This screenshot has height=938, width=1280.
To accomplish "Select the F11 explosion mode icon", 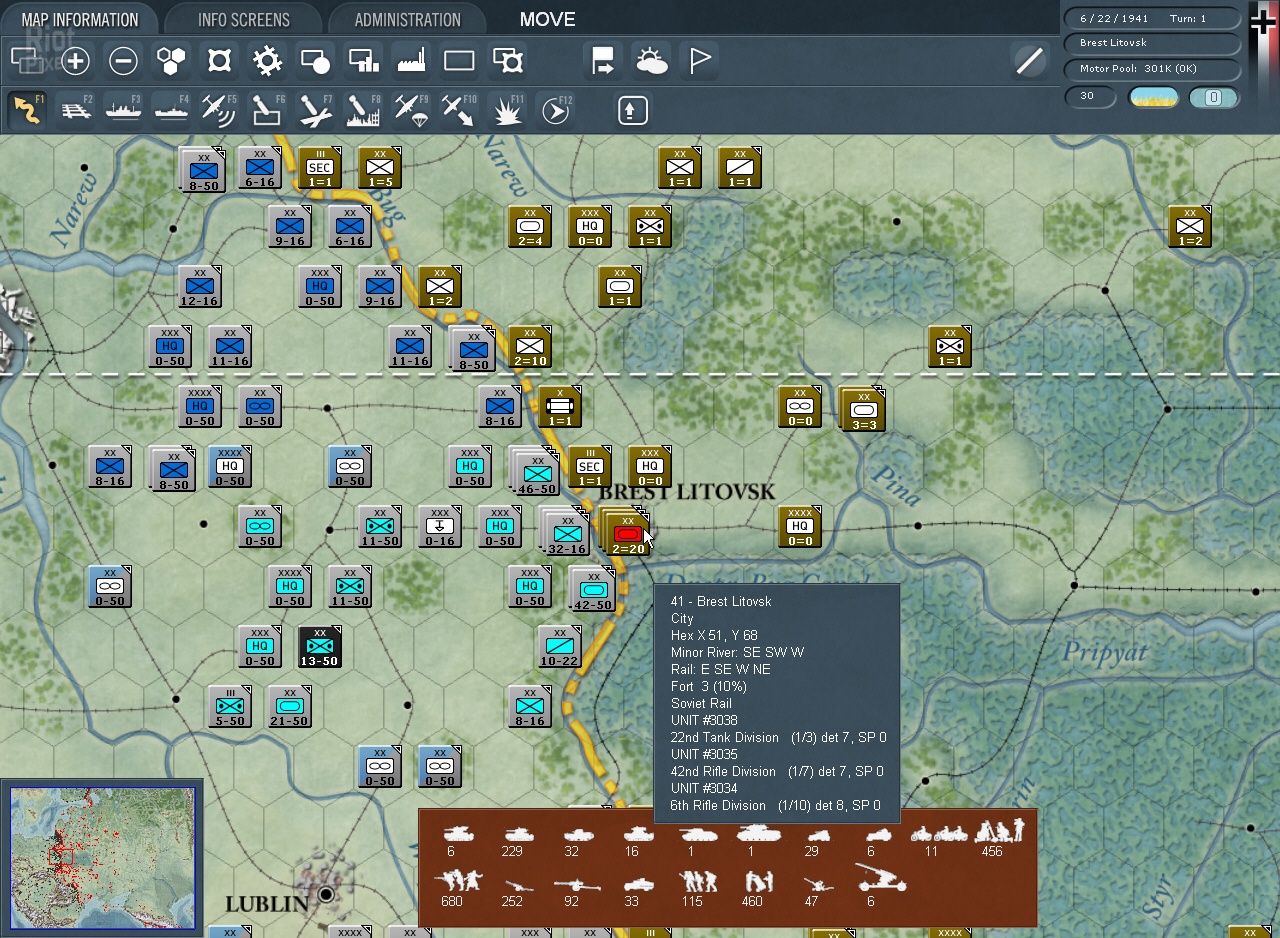I will click(x=508, y=110).
